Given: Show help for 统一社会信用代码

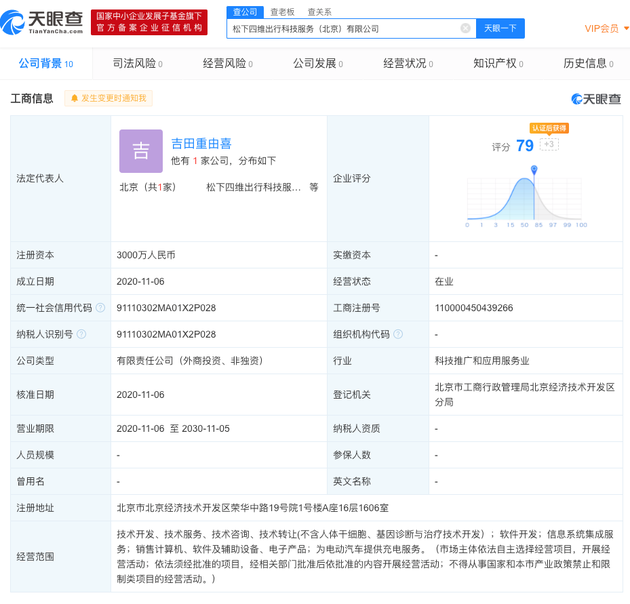Looking at the screenshot, I should point(100,308).
